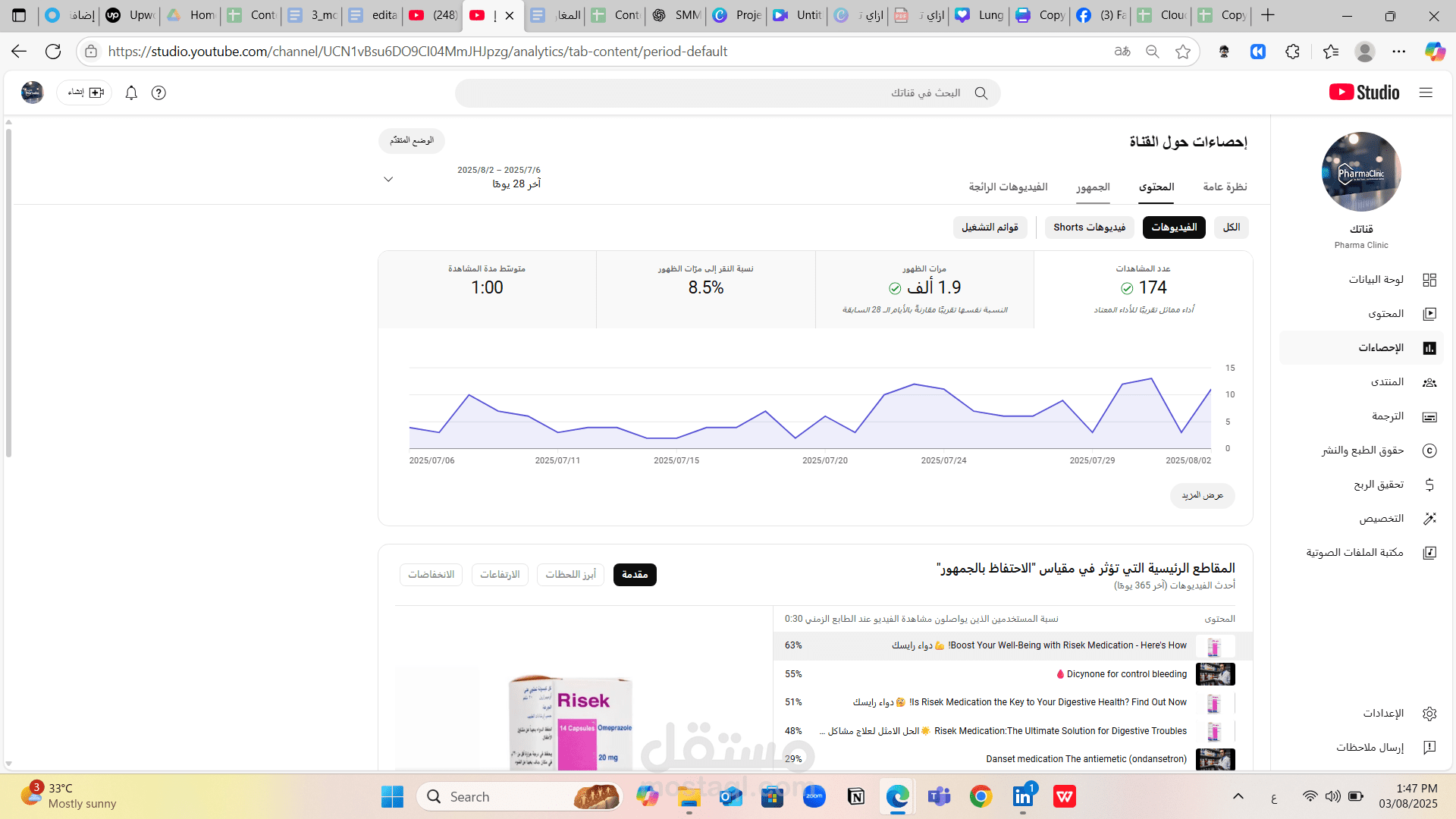Image resolution: width=1456 pixels, height=819 pixels.
Task: Click the browser refresh icon
Action: 53,52
